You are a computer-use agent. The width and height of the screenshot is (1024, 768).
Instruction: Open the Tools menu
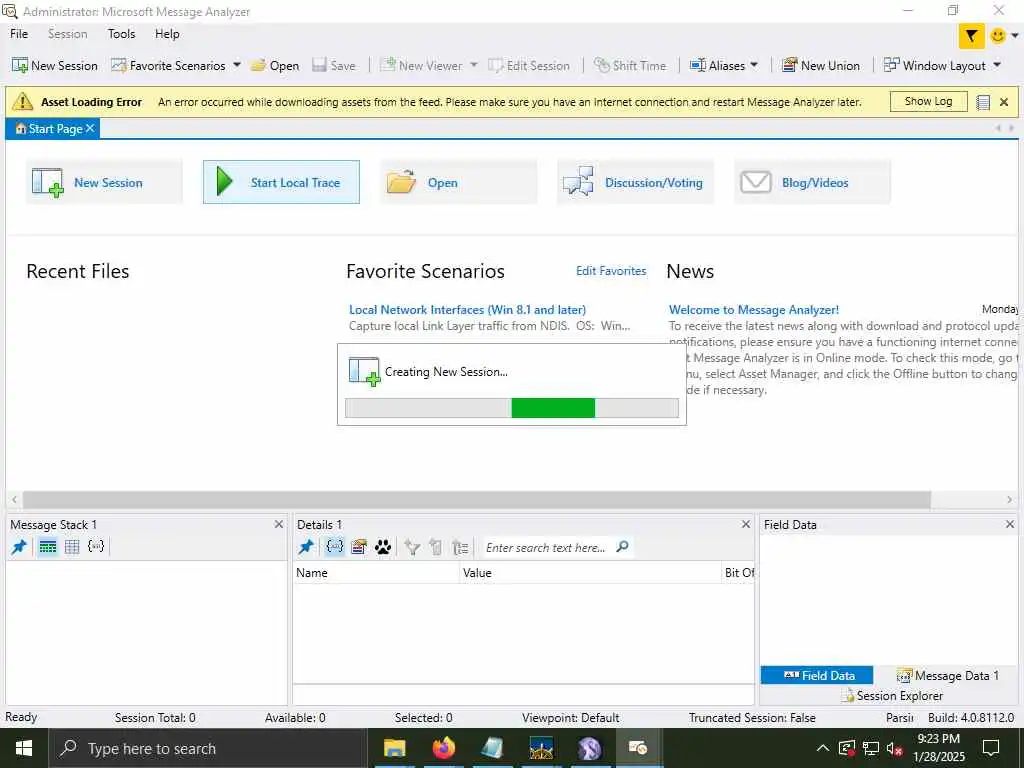click(121, 34)
